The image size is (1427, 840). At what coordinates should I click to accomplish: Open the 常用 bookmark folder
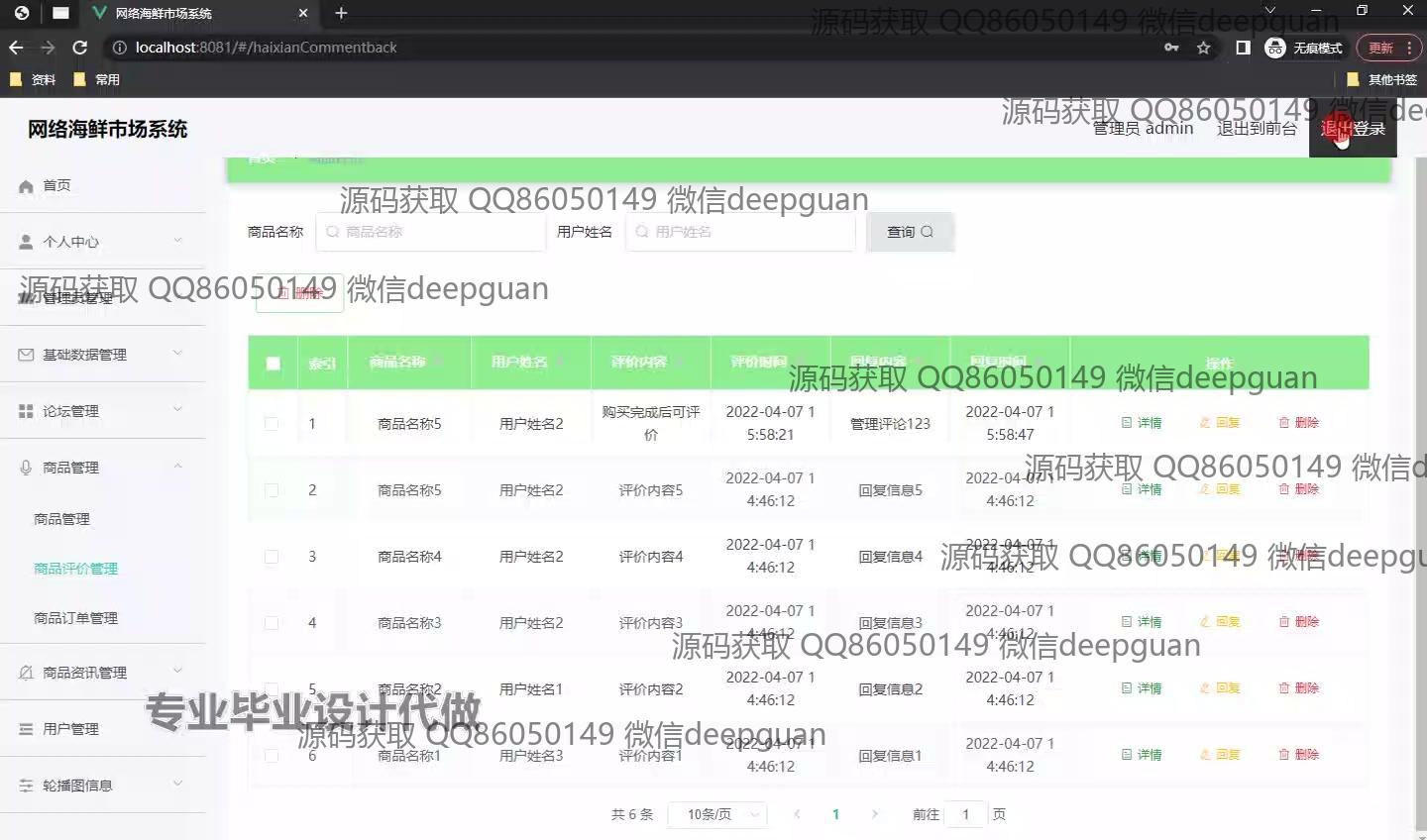click(97, 80)
